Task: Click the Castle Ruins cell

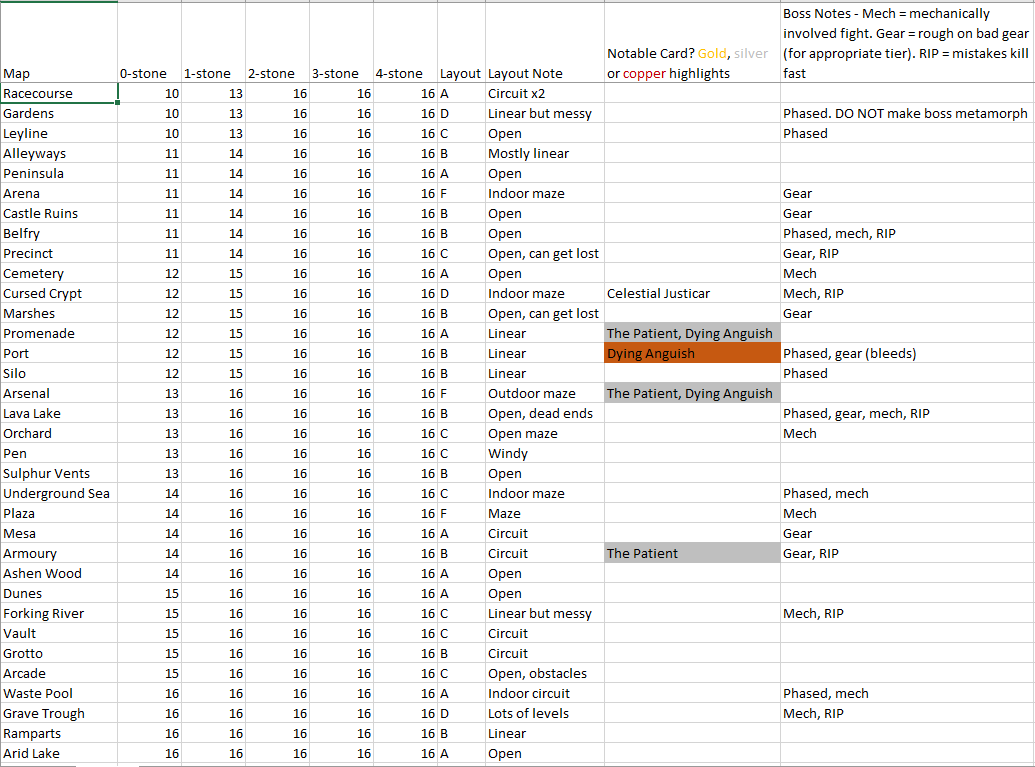Action: pyautogui.click(x=59, y=213)
